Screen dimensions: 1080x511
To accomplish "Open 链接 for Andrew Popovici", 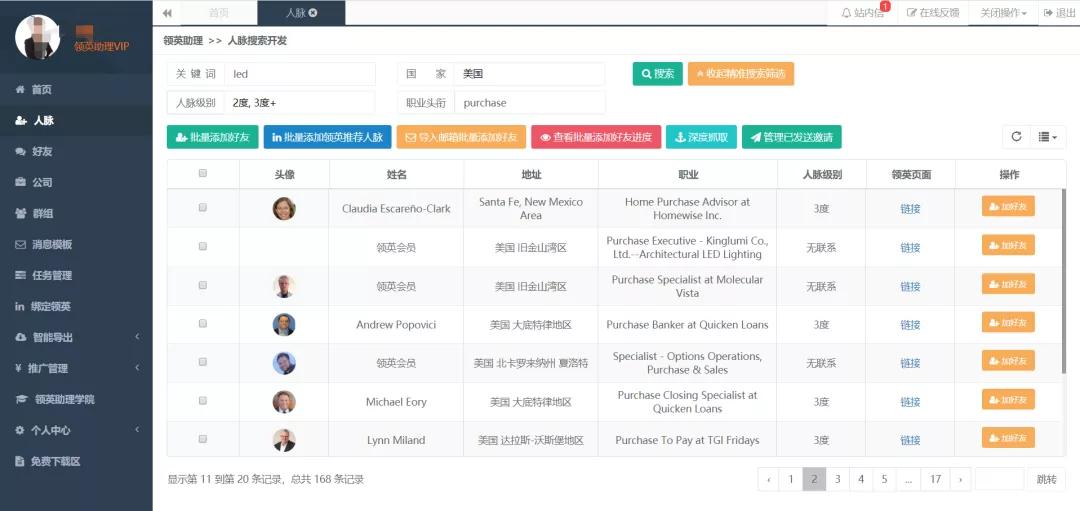I will coord(910,325).
